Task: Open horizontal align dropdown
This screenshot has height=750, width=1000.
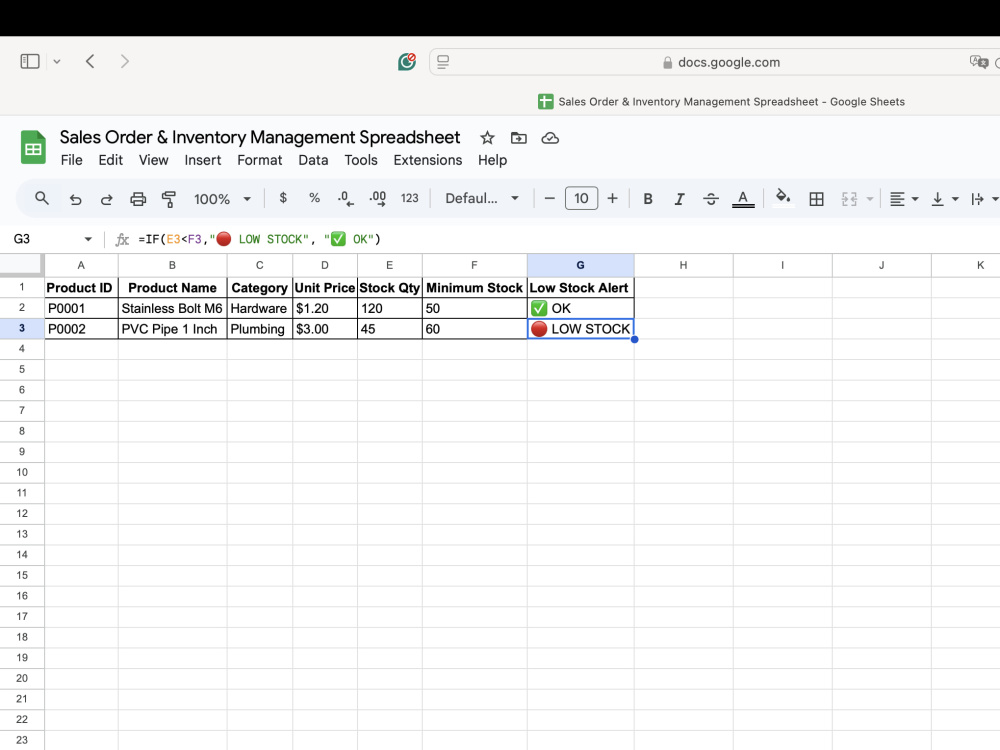Action: click(904, 199)
